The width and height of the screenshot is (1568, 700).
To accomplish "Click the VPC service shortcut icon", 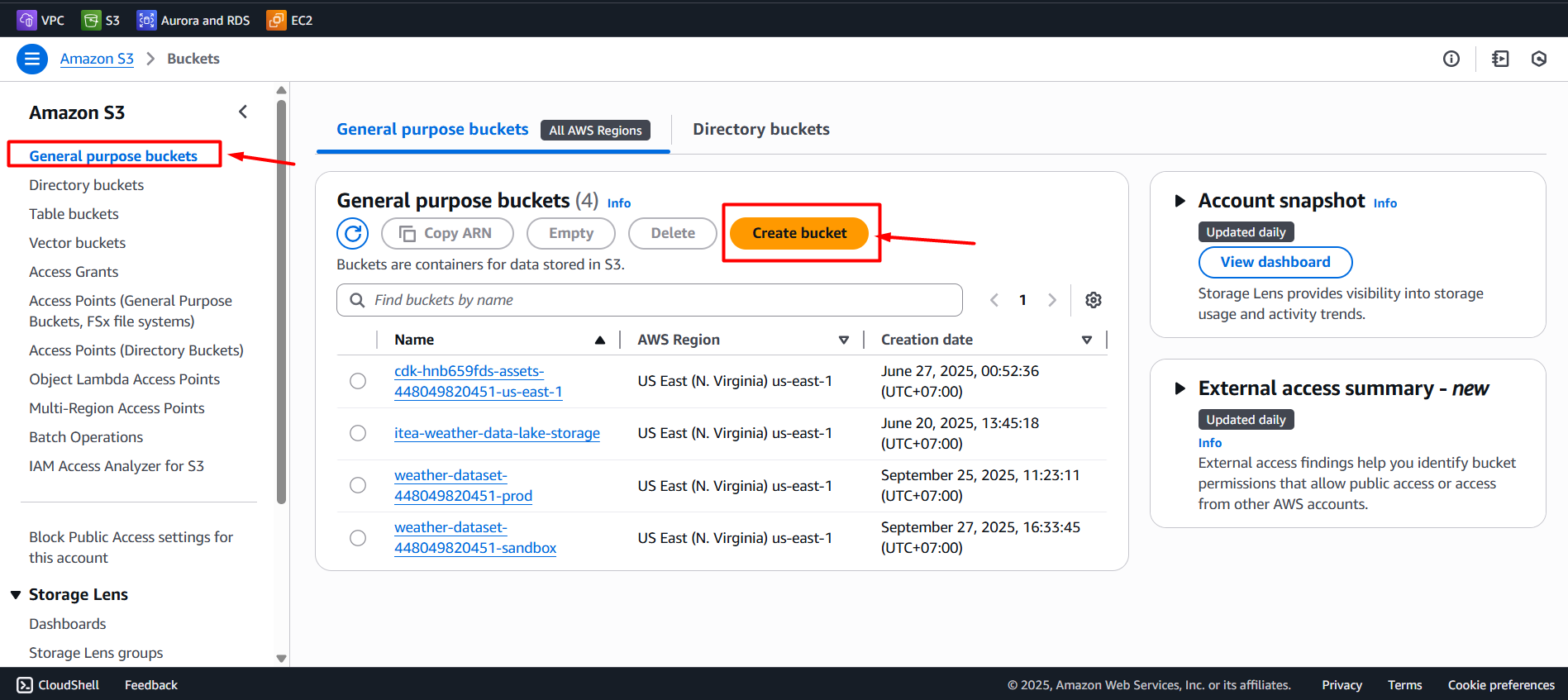I will pos(26,20).
